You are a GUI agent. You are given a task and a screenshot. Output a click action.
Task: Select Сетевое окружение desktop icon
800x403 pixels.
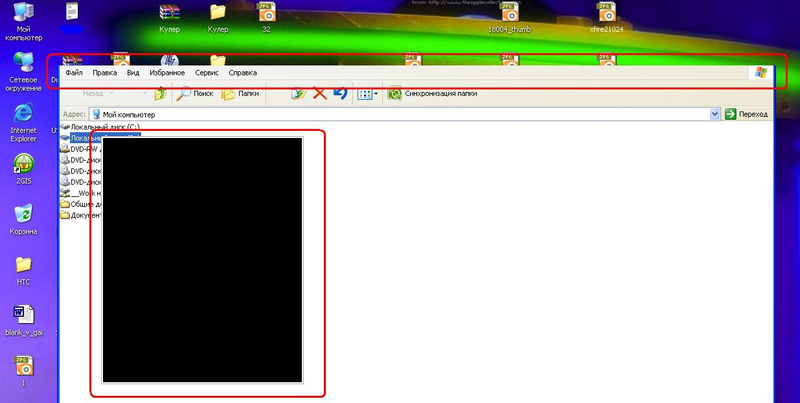[23, 71]
